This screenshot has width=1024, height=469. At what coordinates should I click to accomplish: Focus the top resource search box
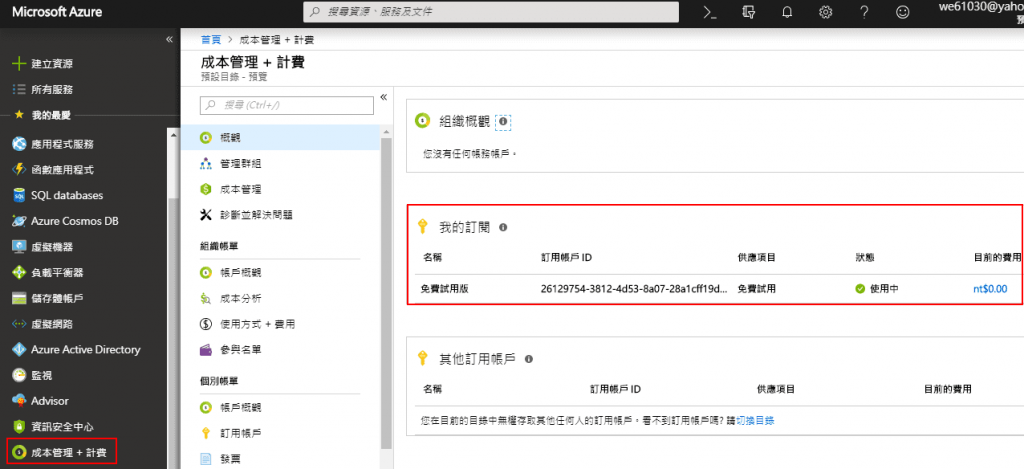[490, 12]
